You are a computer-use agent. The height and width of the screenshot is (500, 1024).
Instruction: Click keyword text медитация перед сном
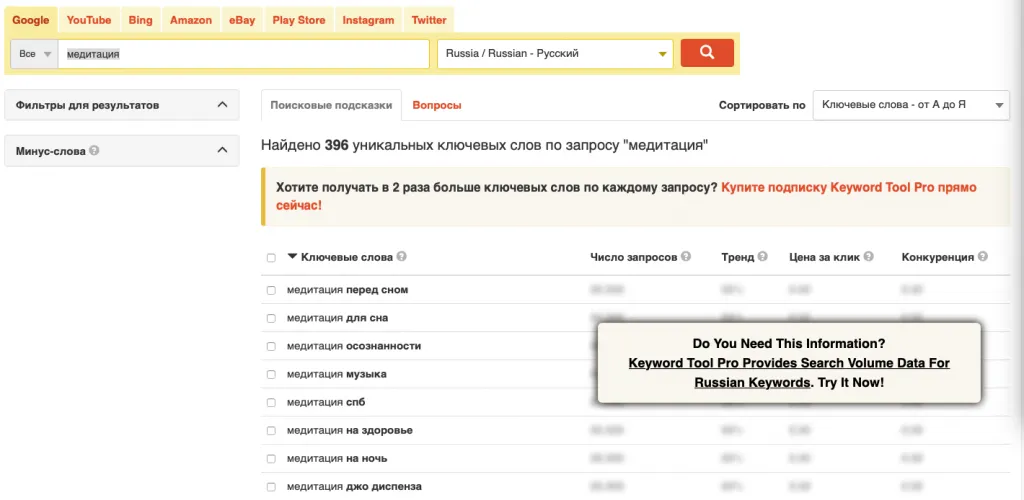click(347, 290)
